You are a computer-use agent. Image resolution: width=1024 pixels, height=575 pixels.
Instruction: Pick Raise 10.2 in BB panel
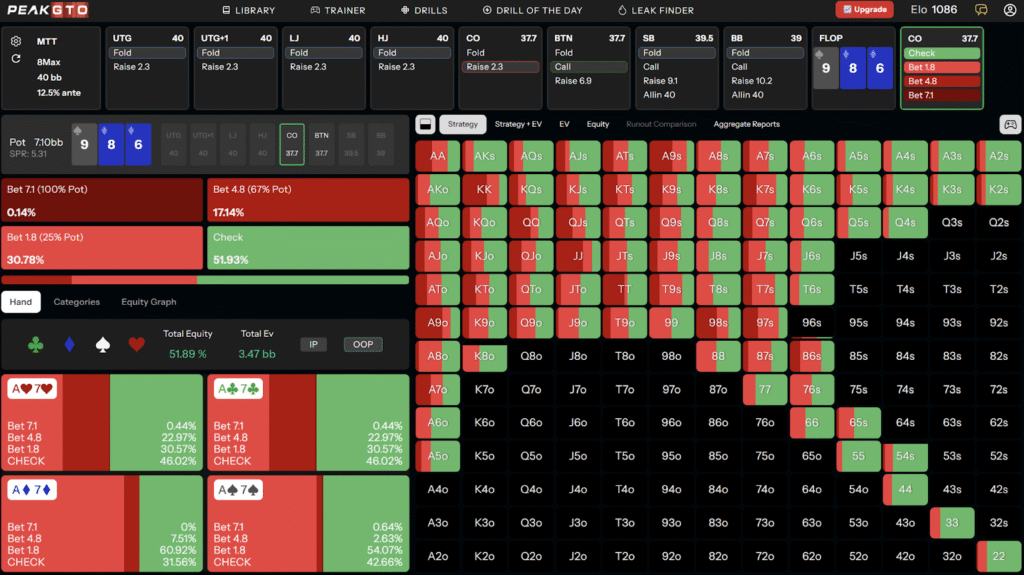(x=749, y=81)
